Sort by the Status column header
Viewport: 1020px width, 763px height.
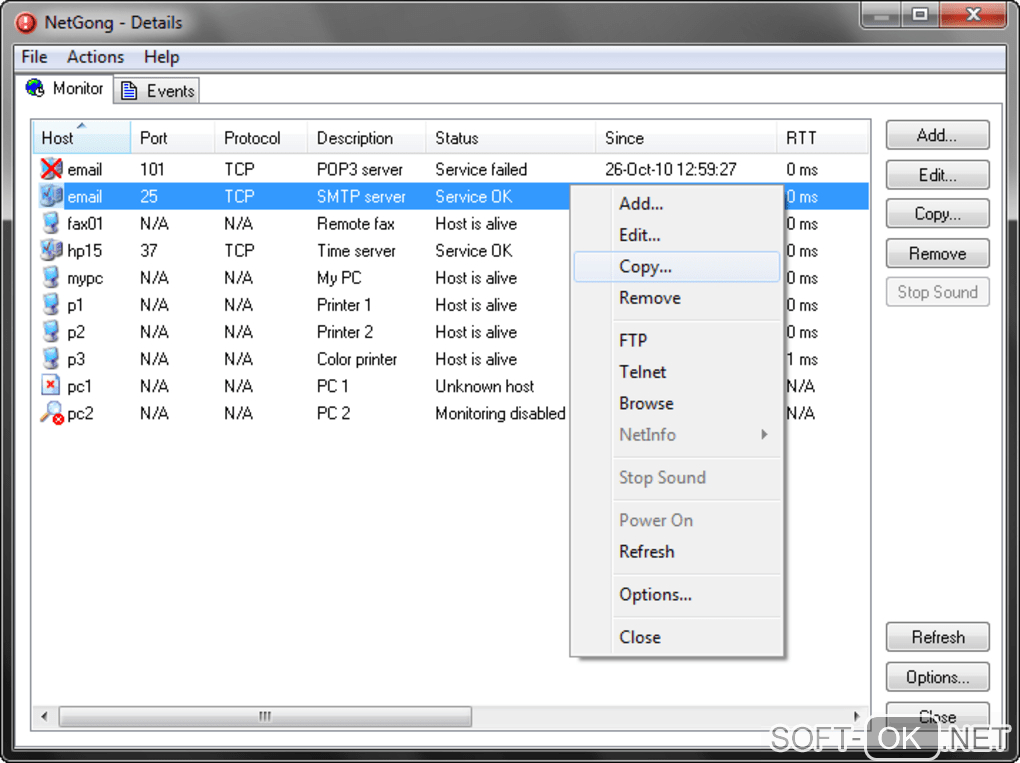511,138
